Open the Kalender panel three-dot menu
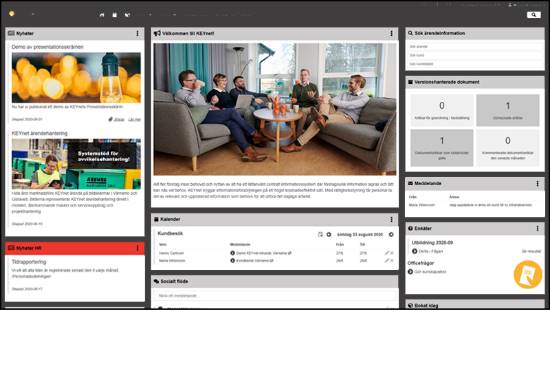 [x=391, y=220]
